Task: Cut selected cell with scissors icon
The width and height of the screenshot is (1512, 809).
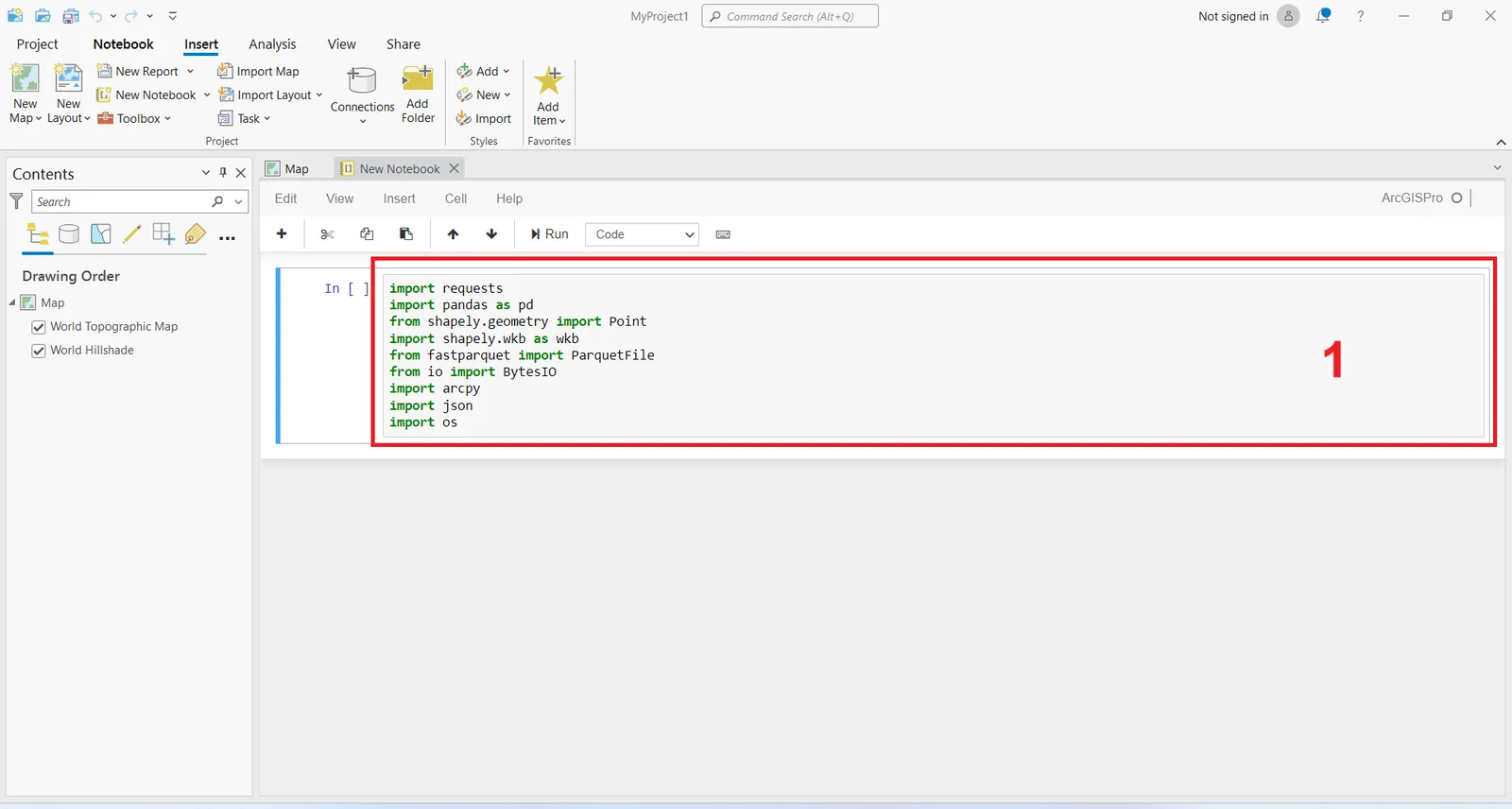Action: [x=327, y=233]
